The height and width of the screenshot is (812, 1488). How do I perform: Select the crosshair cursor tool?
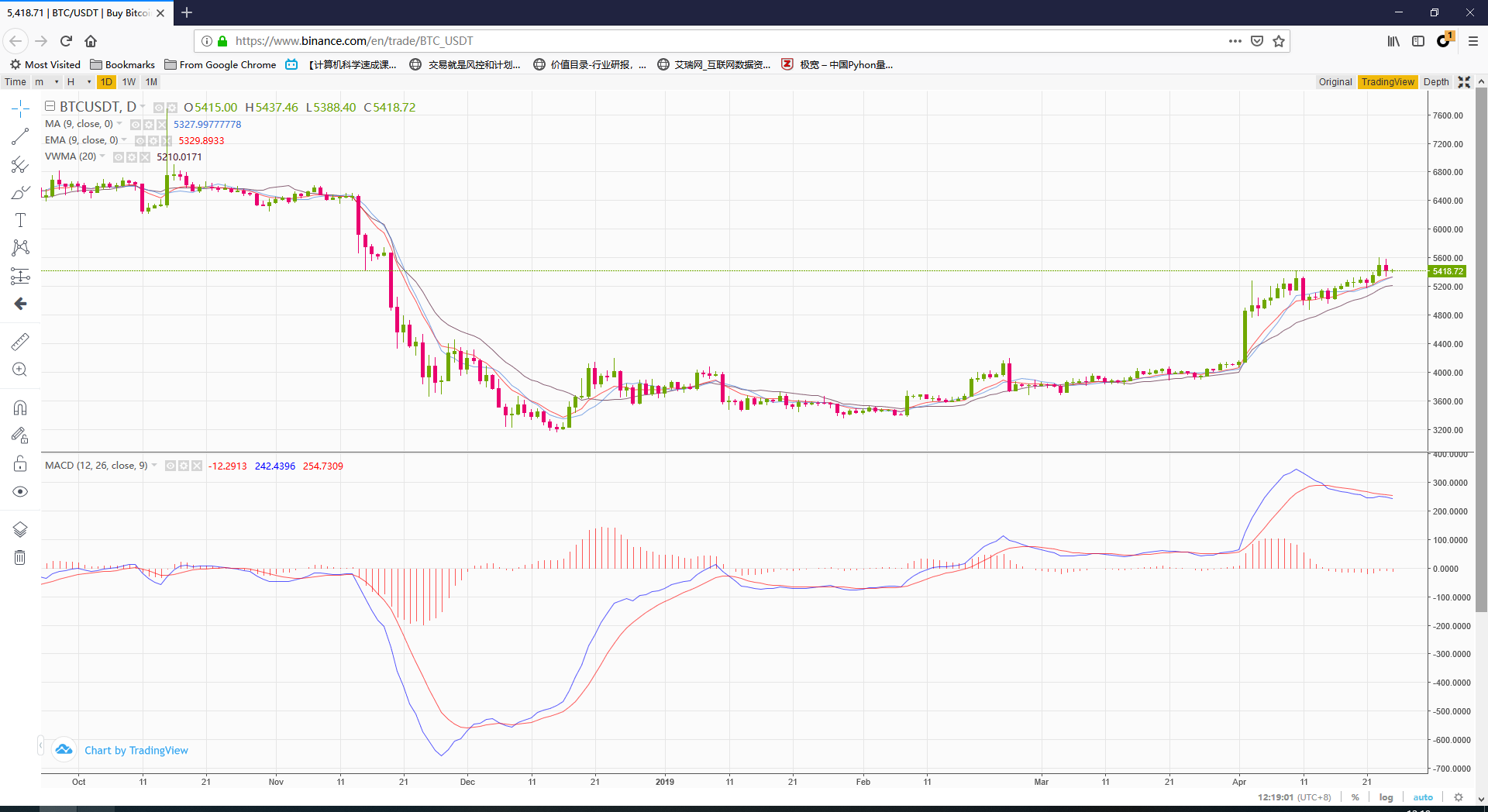click(x=20, y=108)
